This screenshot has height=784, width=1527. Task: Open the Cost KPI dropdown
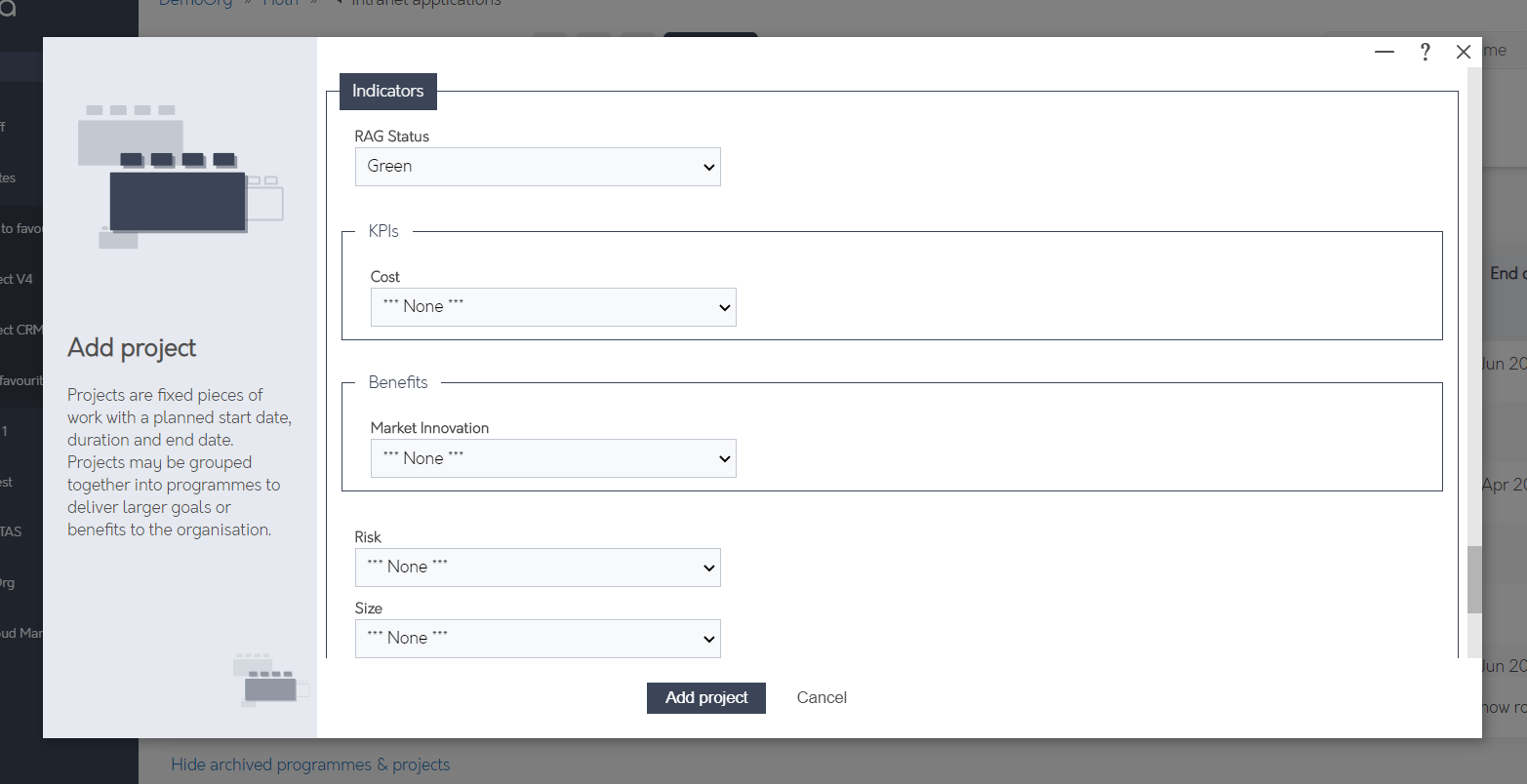point(552,306)
